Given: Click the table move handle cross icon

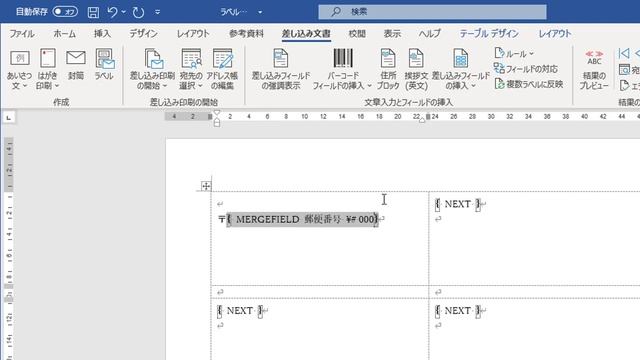Looking at the screenshot, I should click(x=206, y=187).
